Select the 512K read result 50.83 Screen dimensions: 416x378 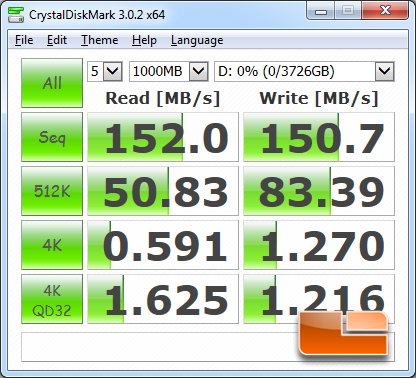[x=163, y=191]
